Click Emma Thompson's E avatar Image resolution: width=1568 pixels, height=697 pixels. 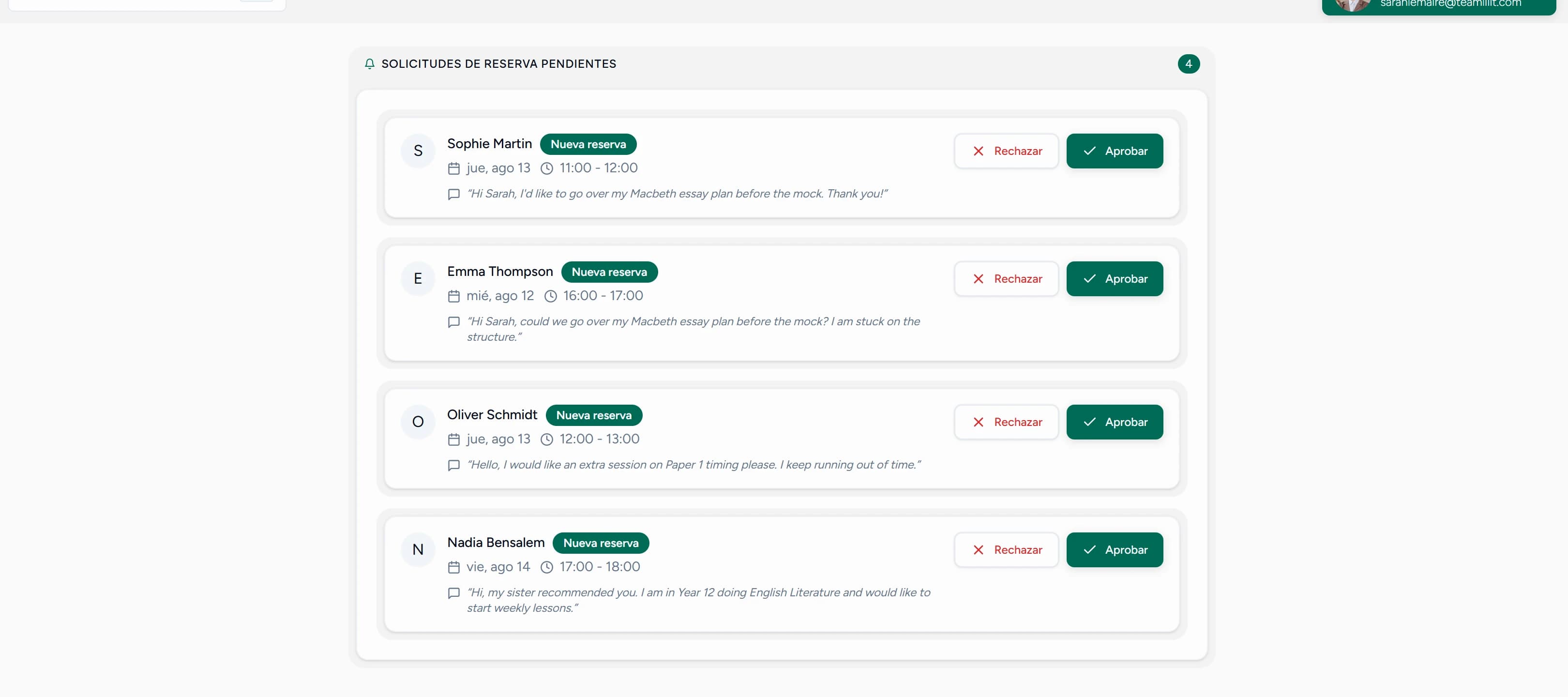click(418, 279)
